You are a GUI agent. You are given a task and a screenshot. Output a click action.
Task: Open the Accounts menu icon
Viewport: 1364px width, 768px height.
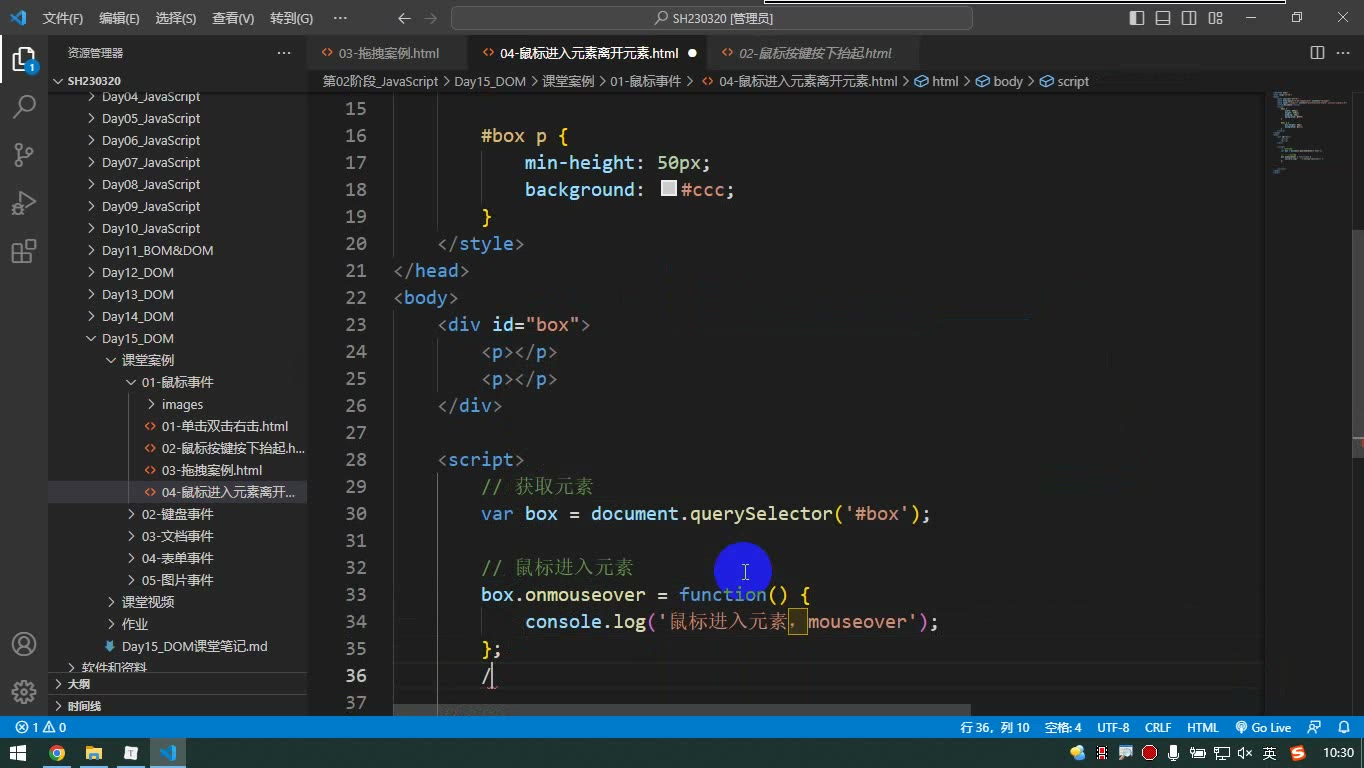(x=23, y=644)
